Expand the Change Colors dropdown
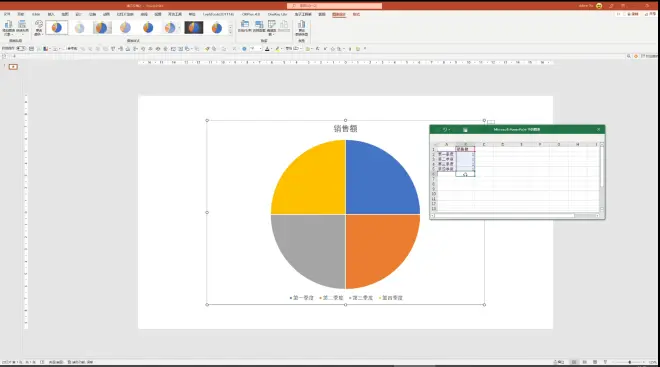This screenshot has height=367, width=660. click(x=39, y=28)
